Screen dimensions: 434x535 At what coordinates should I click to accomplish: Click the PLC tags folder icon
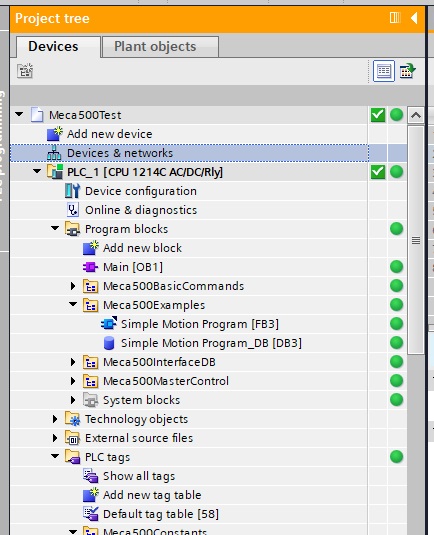coord(72,457)
